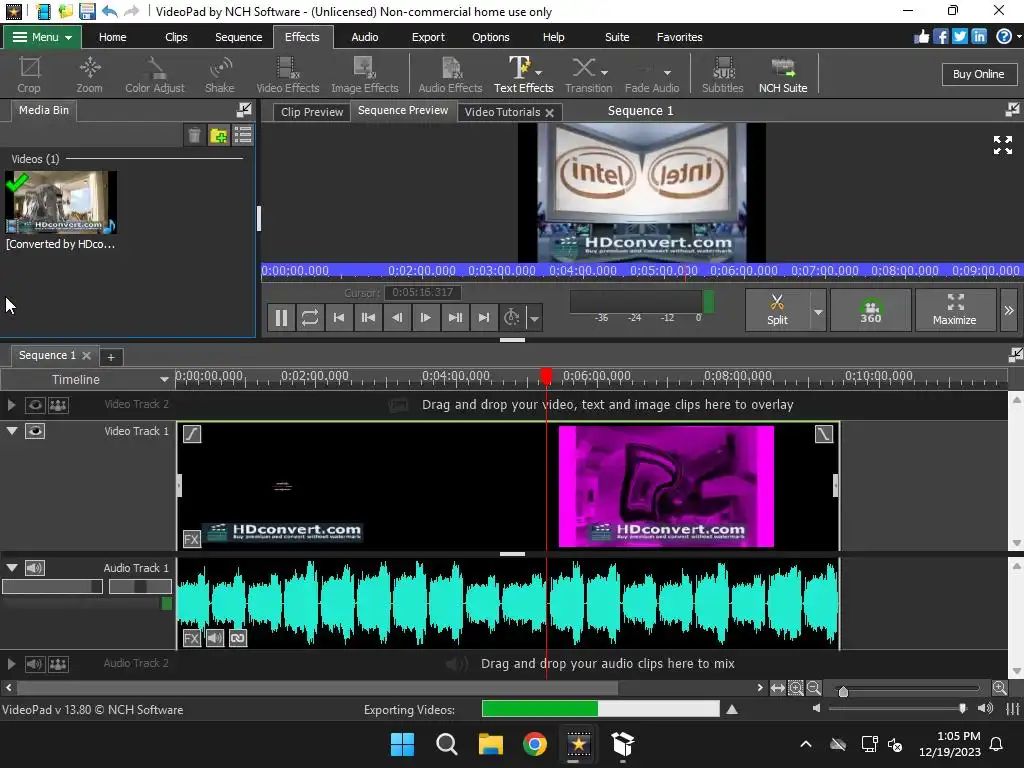Select the converted video thumbnail
This screenshot has height=768, width=1024.
click(61, 202)
